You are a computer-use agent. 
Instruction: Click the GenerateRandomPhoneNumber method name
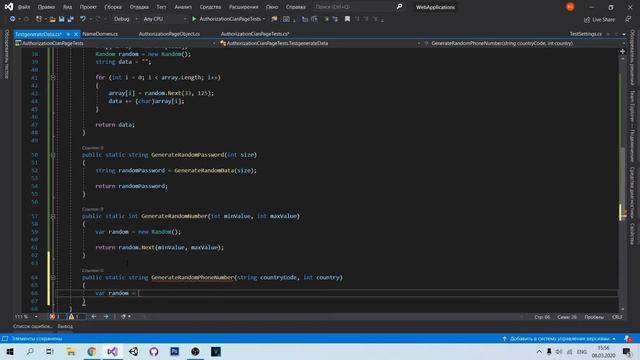point(192,278)
